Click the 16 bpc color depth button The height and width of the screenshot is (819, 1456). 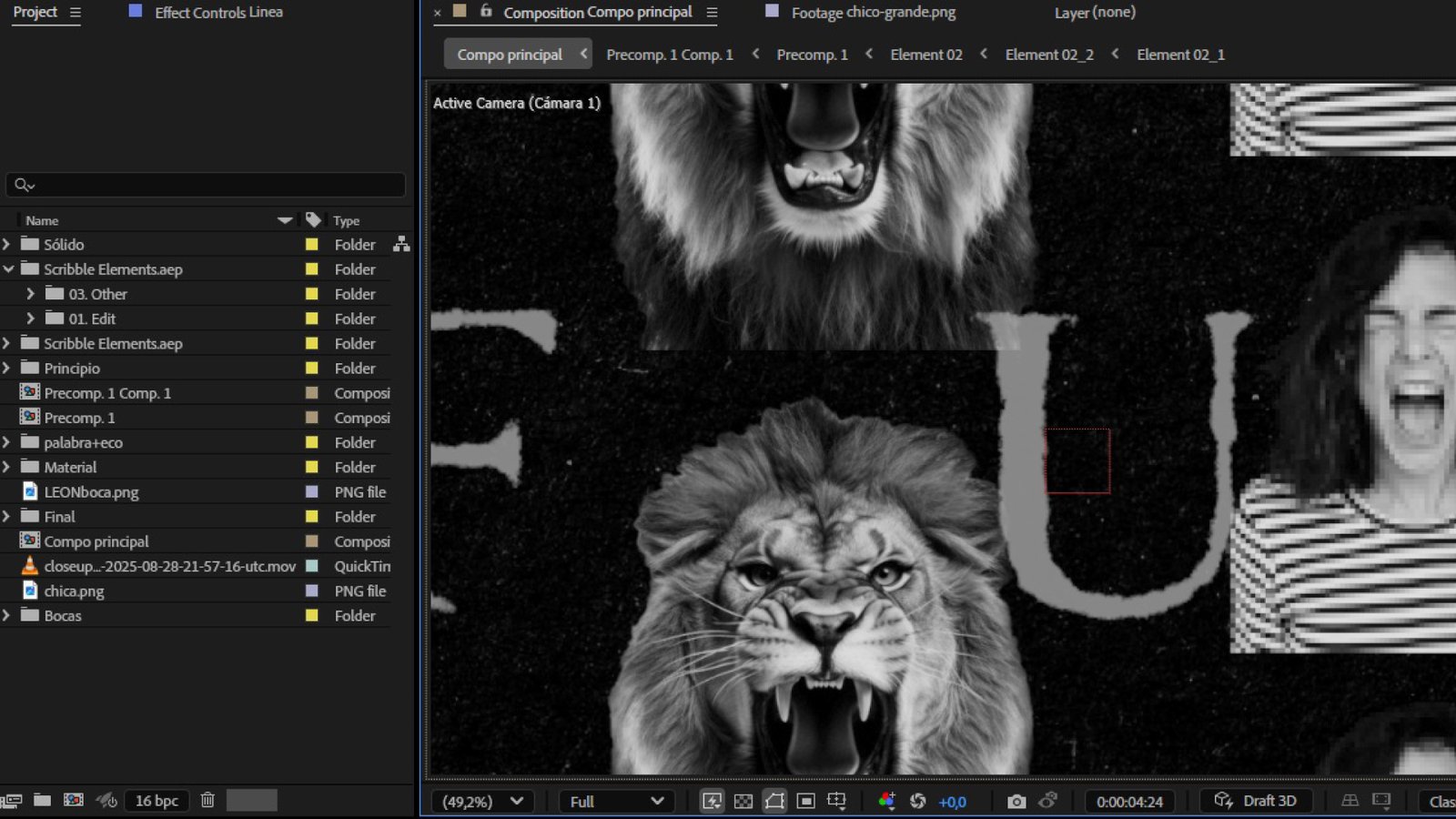(157, 801)
